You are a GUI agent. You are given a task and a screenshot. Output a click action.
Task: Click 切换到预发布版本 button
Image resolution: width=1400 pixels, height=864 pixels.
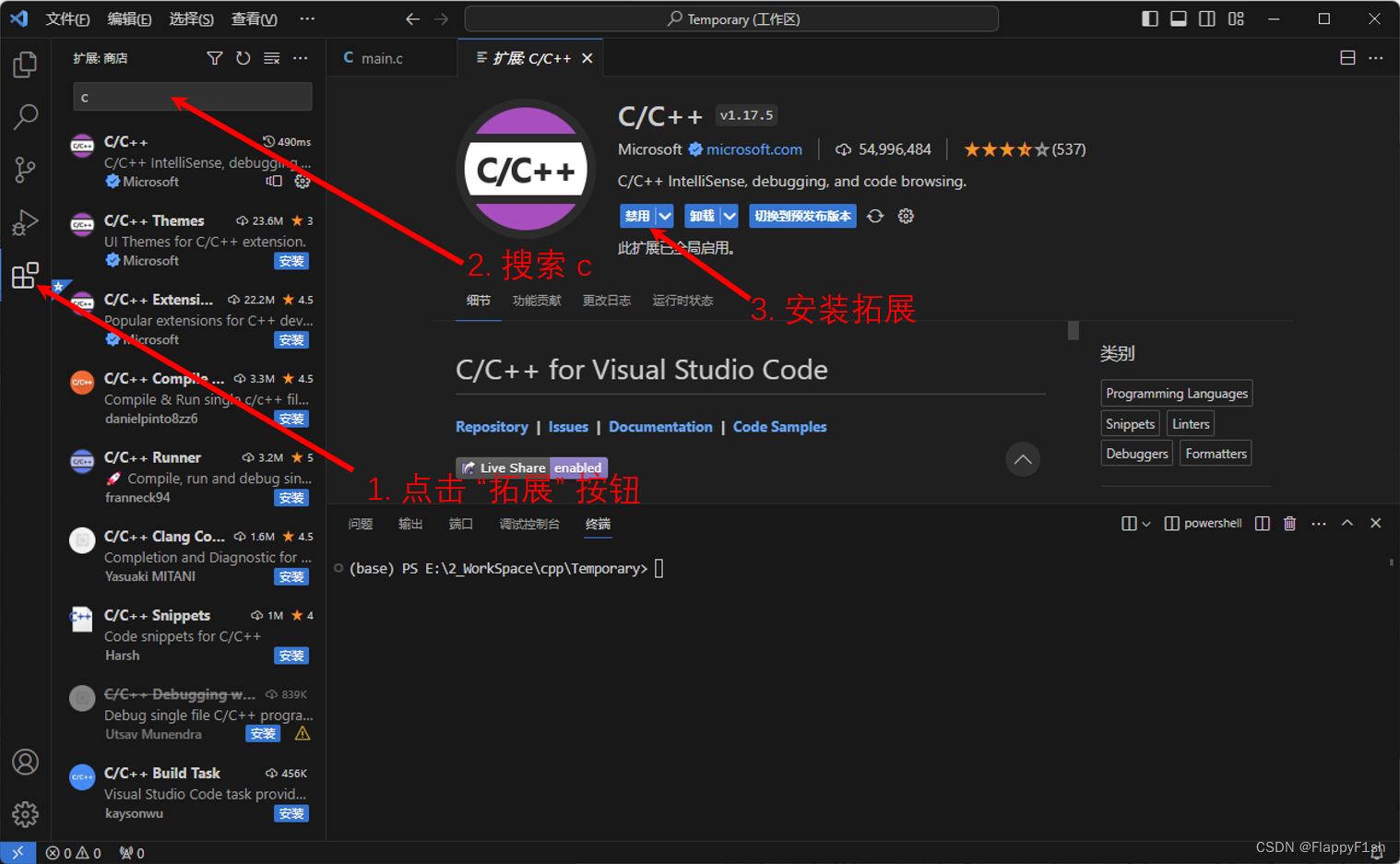click(802, 216)
